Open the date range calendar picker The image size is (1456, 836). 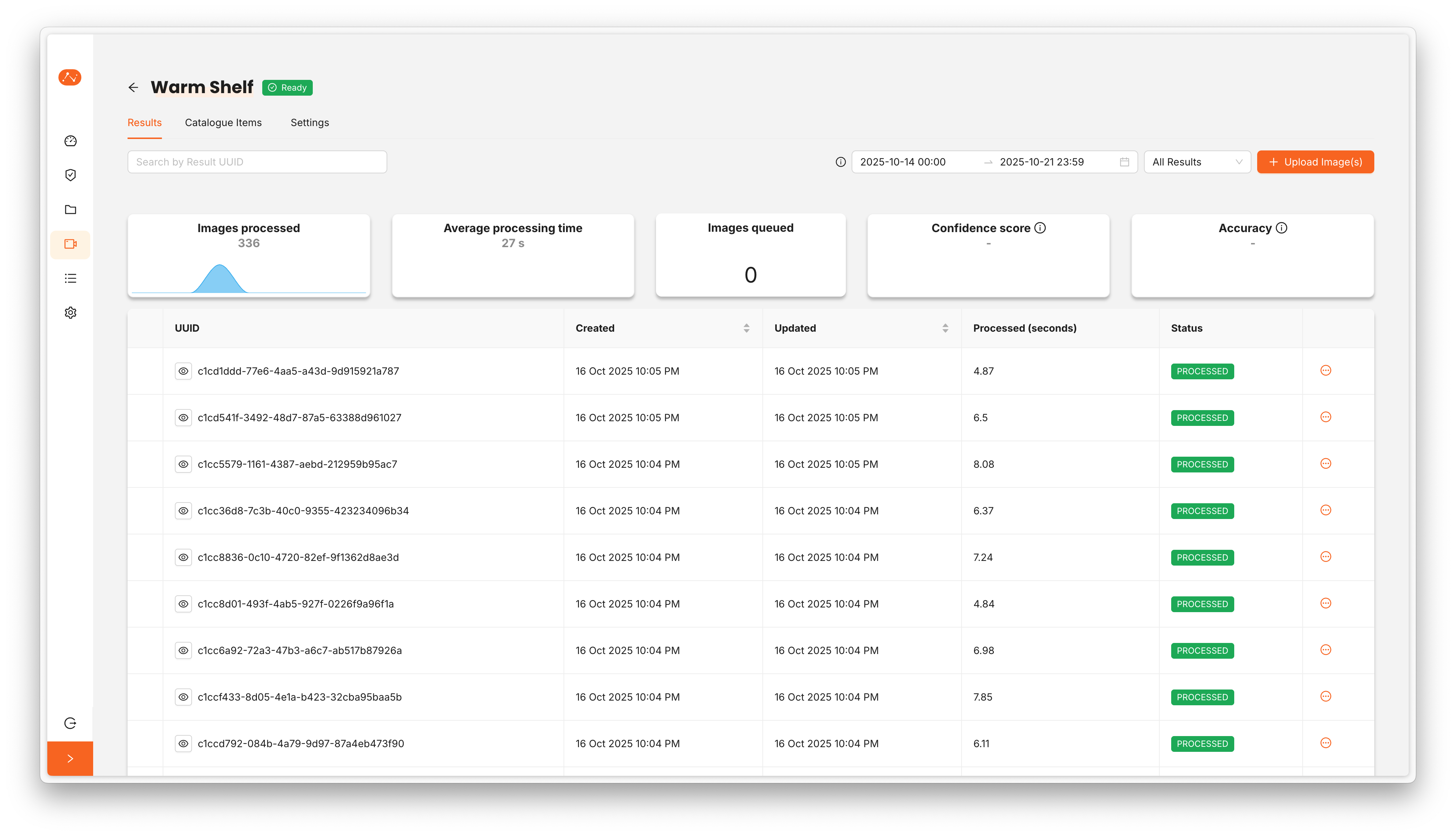tap(1124, 162)
